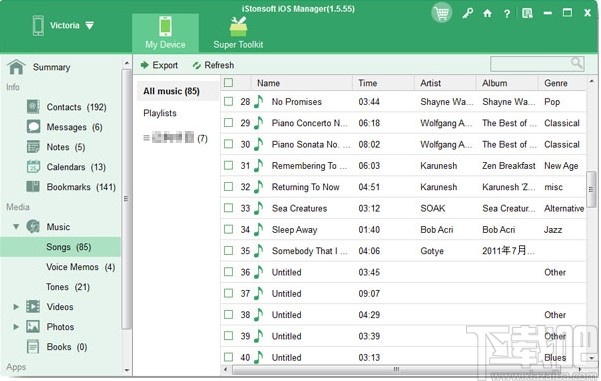
Task: Click the Summary house icon
Action: coord(16,67)
